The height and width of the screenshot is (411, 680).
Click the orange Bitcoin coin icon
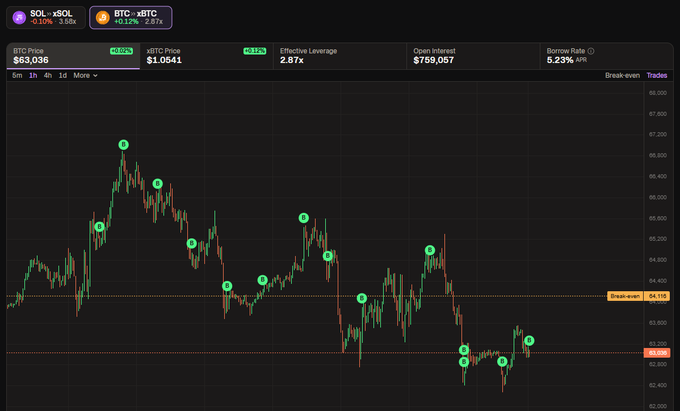coord(103,17)
